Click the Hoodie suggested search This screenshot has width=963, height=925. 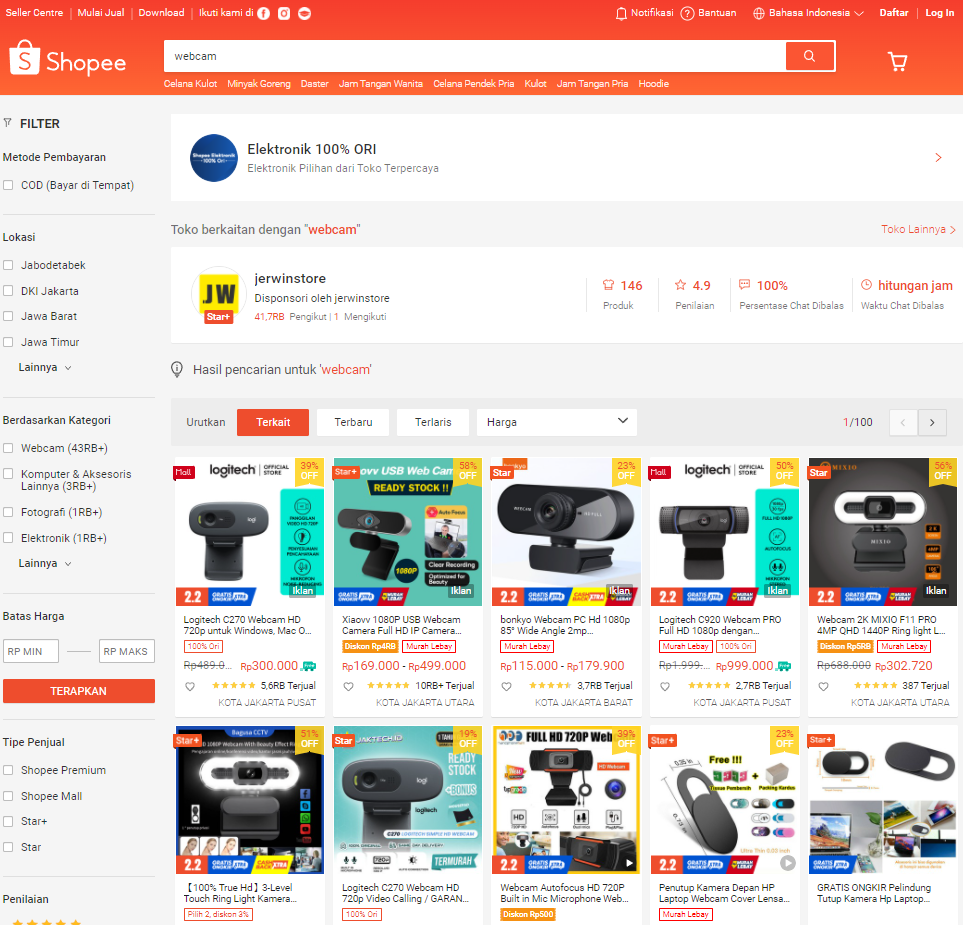(x=653, y=84)
